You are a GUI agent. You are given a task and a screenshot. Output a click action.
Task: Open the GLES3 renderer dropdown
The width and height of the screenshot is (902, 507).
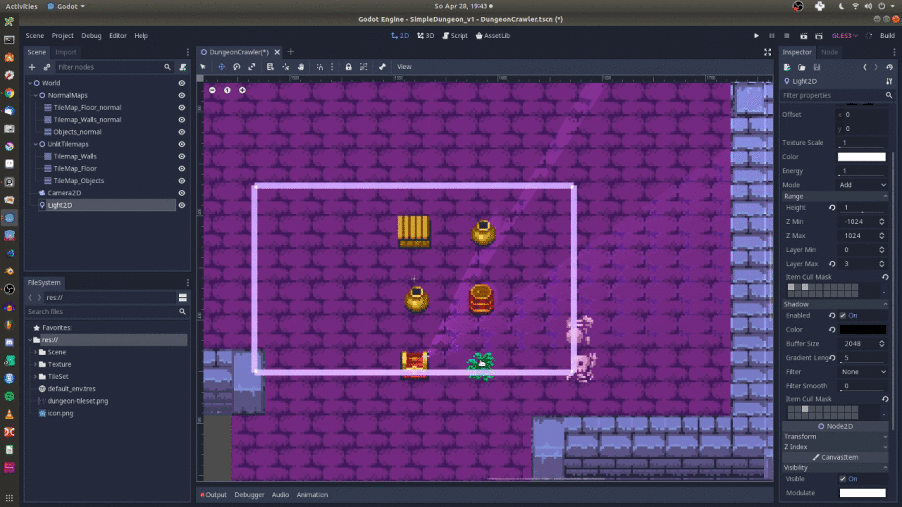point(844,36)
